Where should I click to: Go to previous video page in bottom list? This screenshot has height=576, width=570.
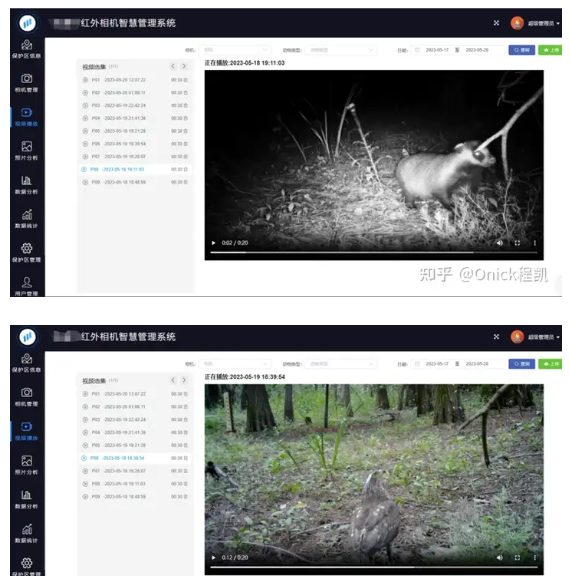[173, 380]
